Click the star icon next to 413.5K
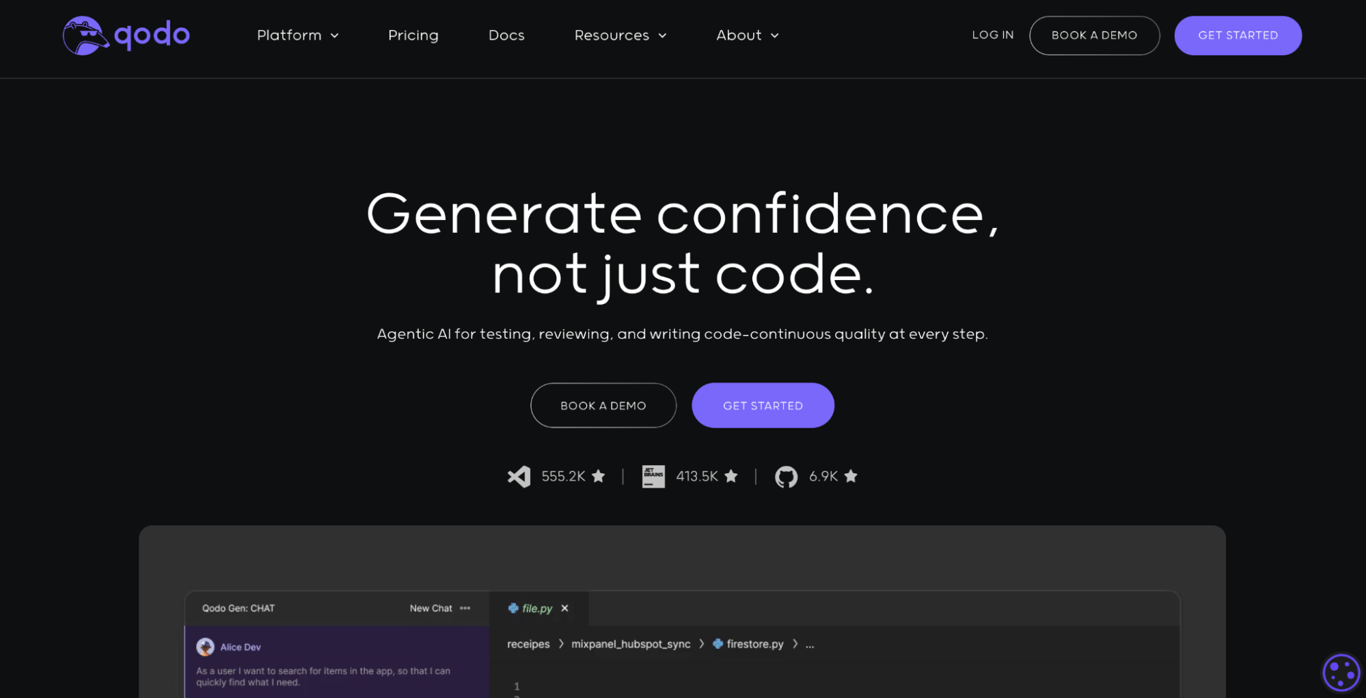 coord(731,476)
